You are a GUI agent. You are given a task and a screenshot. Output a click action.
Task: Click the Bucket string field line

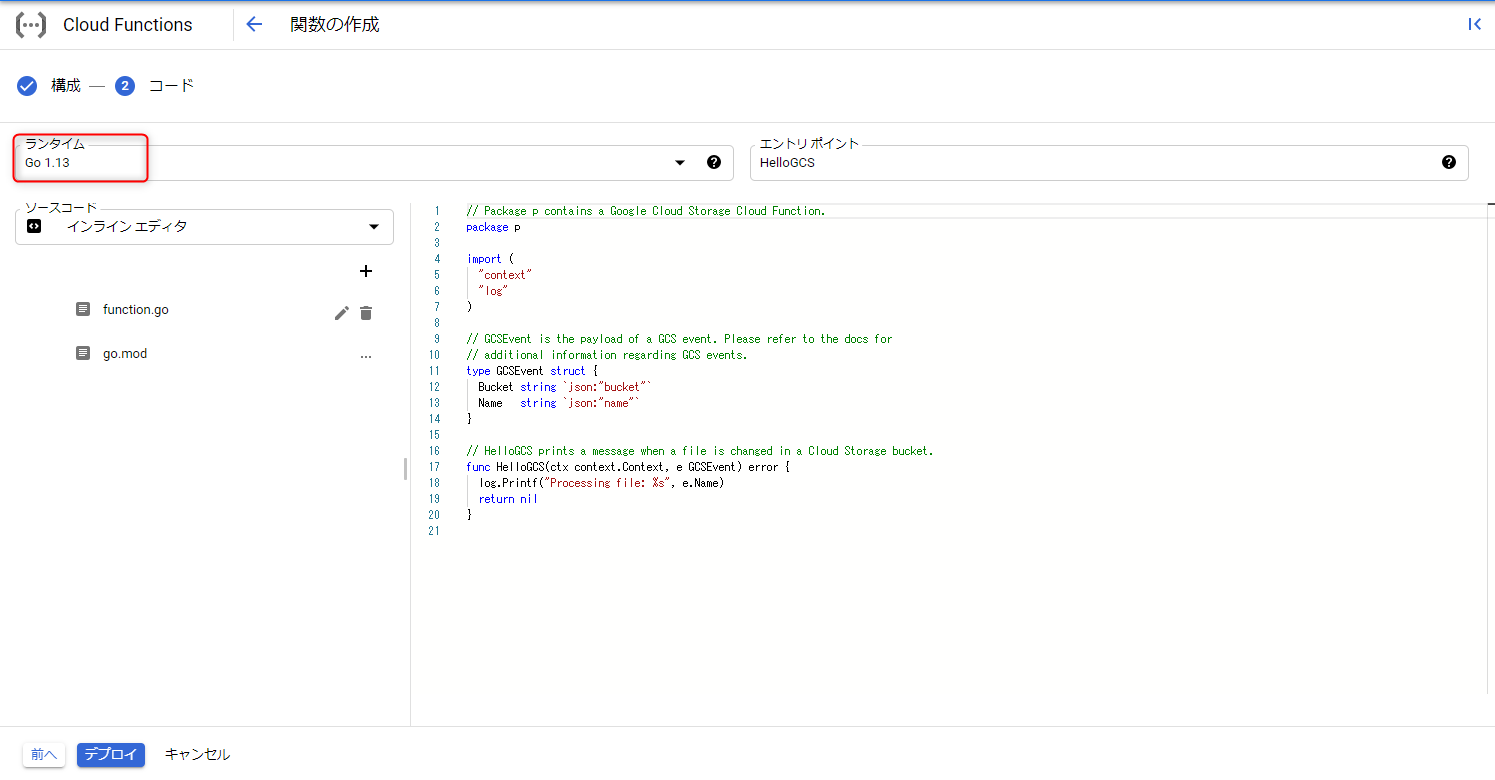coord(565,387)
